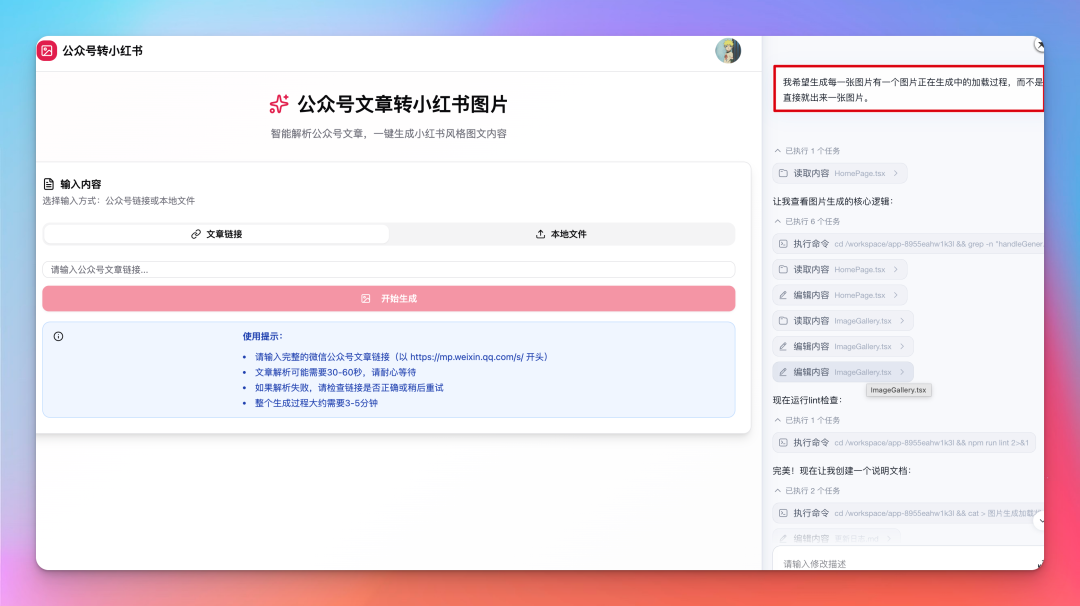The height and width of the screenshot is (606, 1080).
Task: Collapse the 已执行 6 个任务 group
Action: point(807,222)
